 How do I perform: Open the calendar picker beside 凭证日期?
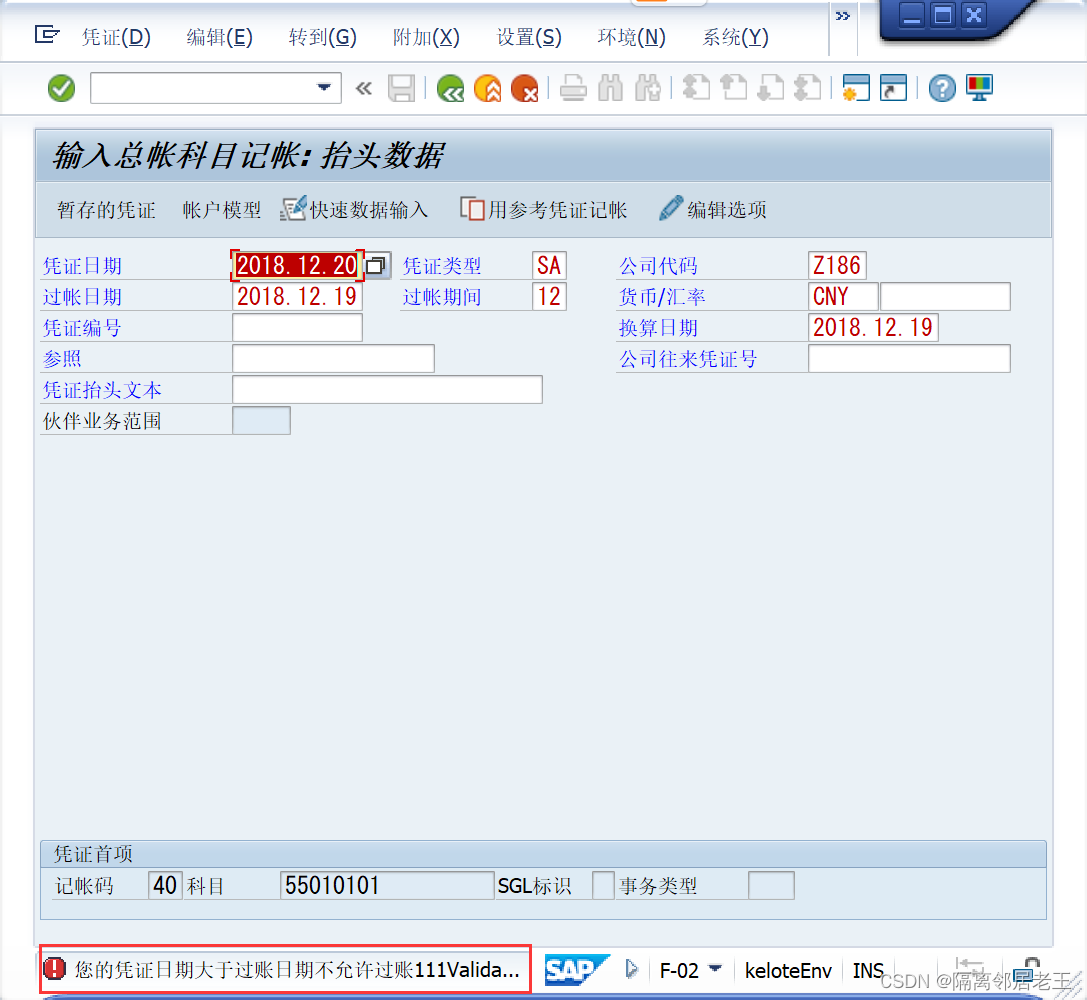376,265
